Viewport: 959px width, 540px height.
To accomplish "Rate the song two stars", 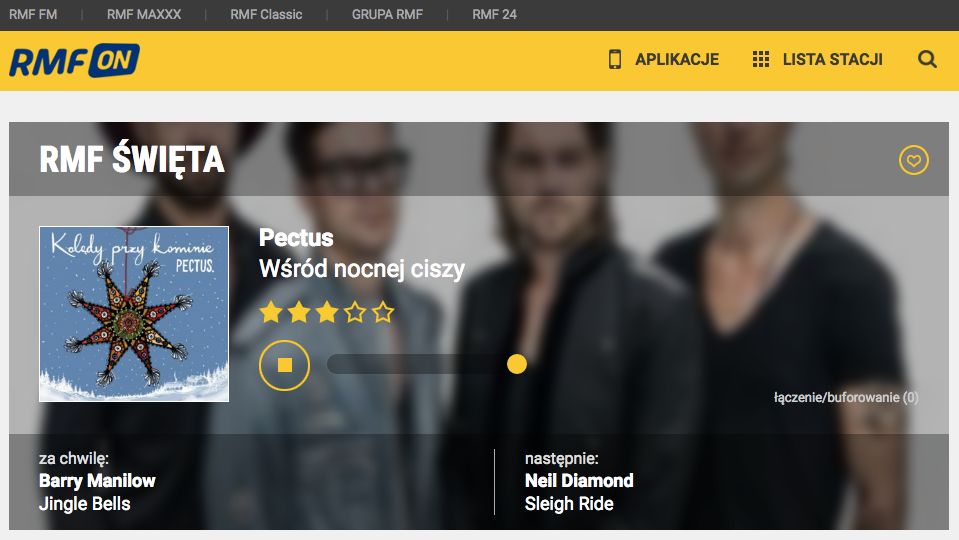I will pyautogui.click(x=298, y=313).
